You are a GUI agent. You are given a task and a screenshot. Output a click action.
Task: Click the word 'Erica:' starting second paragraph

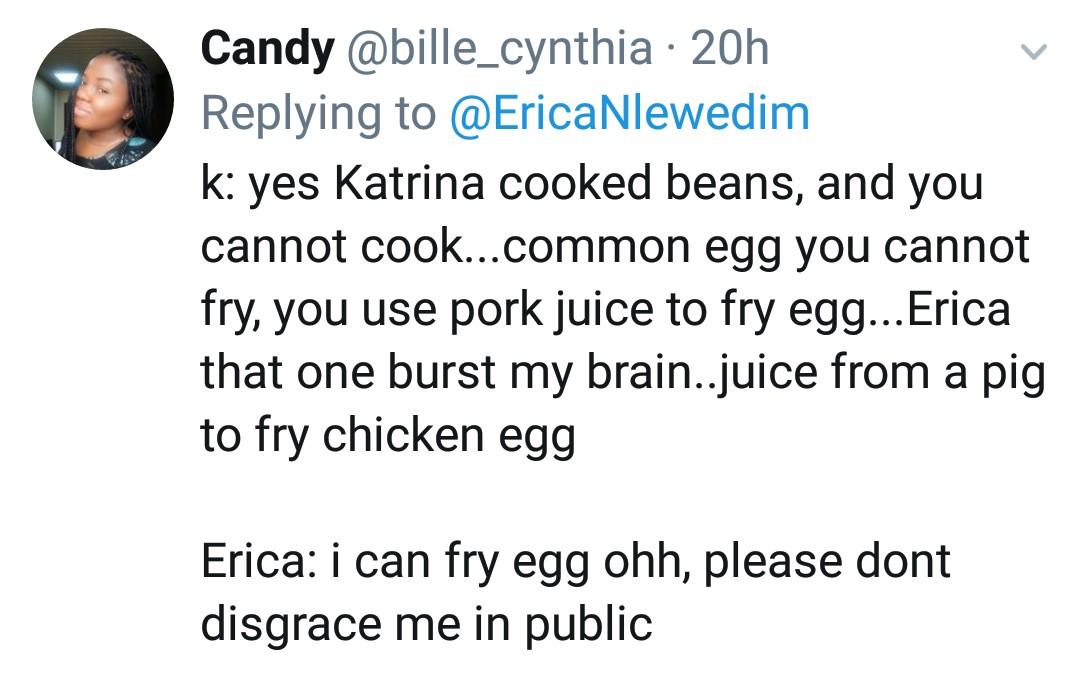click(x=258, y=562)
